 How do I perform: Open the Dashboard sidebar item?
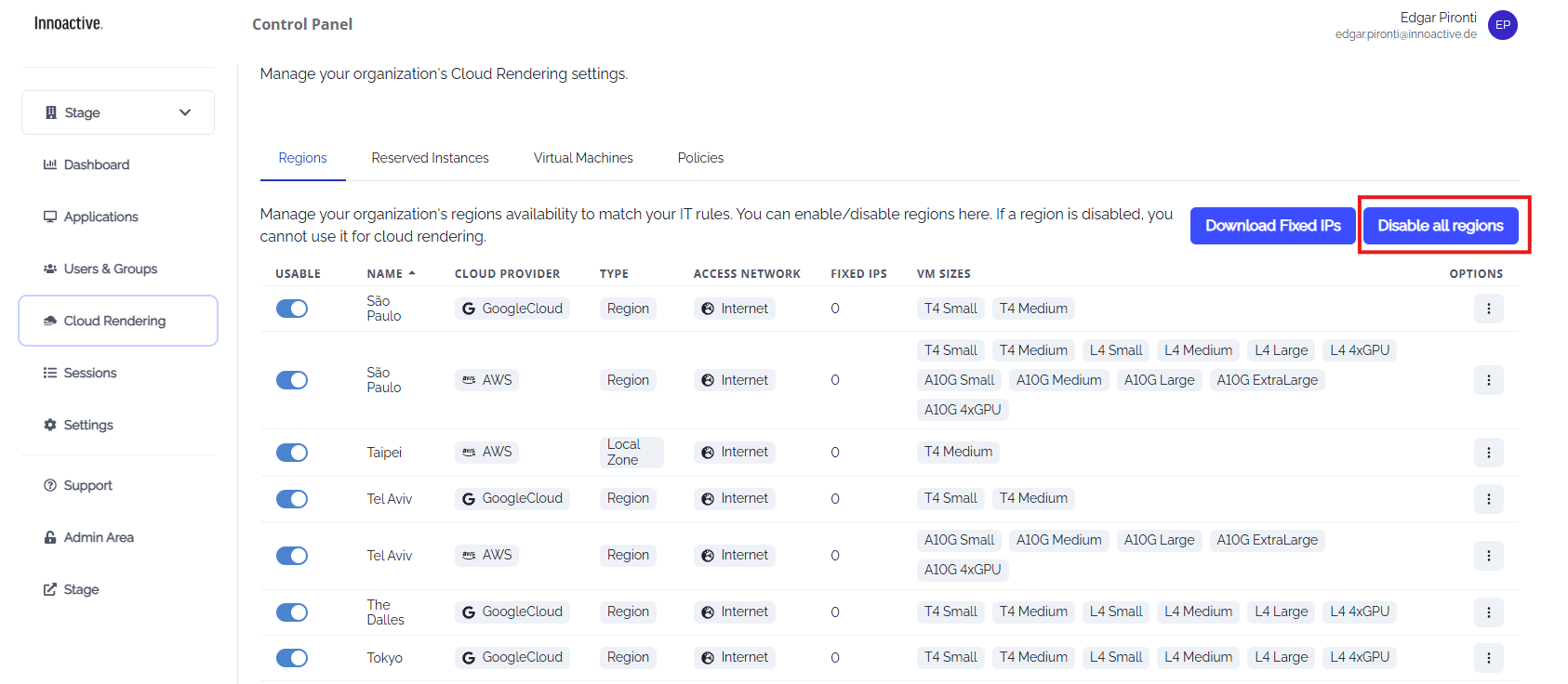pyautogui.click(x=96, y=164)
